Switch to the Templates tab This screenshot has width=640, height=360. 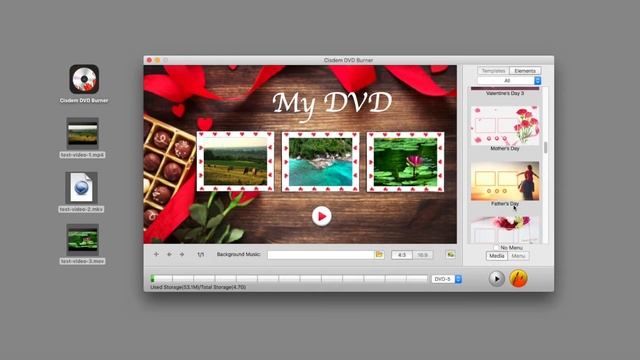tap(493, 71)
